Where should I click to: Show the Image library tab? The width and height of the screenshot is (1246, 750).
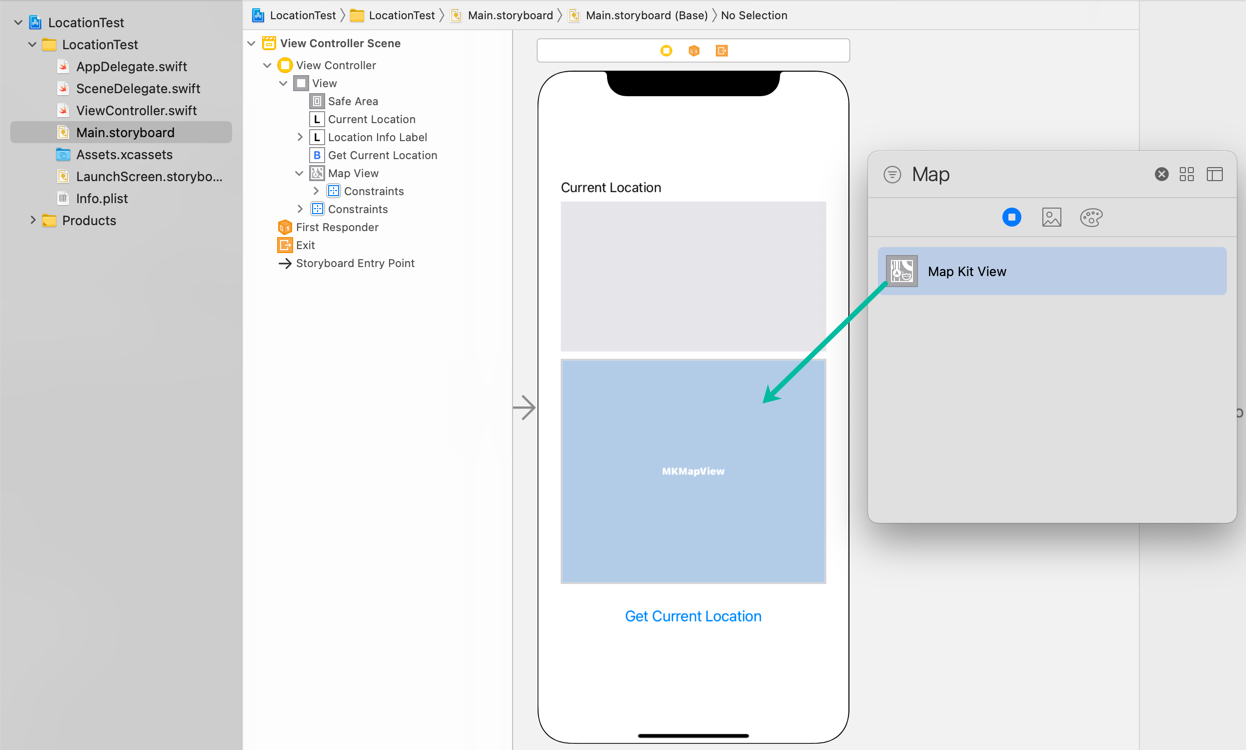click(1051, 217)
